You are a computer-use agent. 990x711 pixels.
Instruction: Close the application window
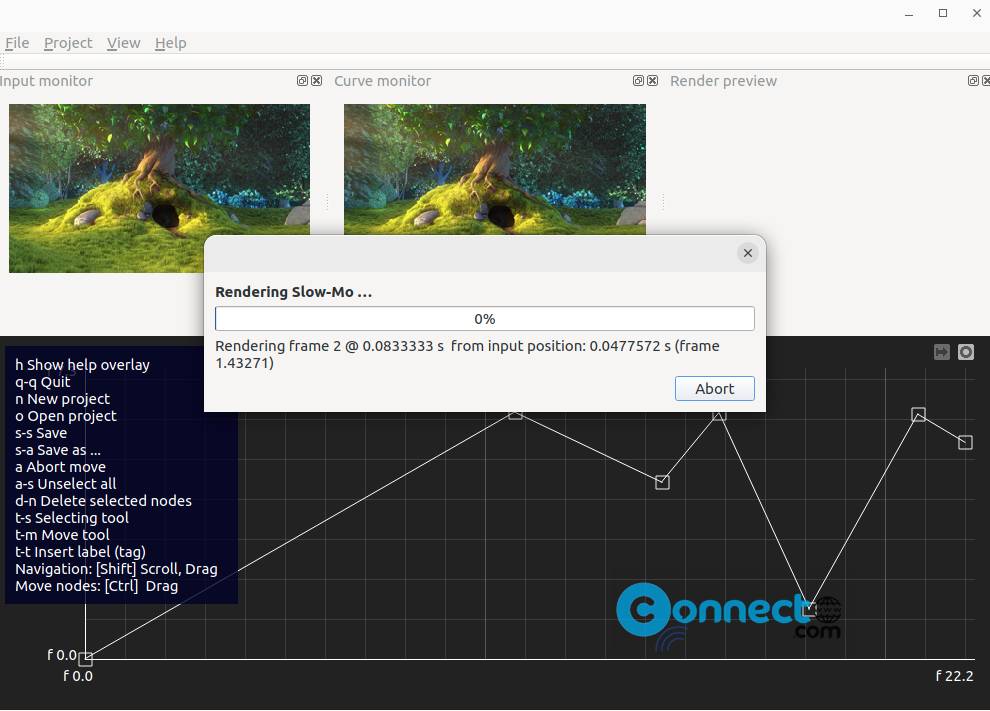977,13
